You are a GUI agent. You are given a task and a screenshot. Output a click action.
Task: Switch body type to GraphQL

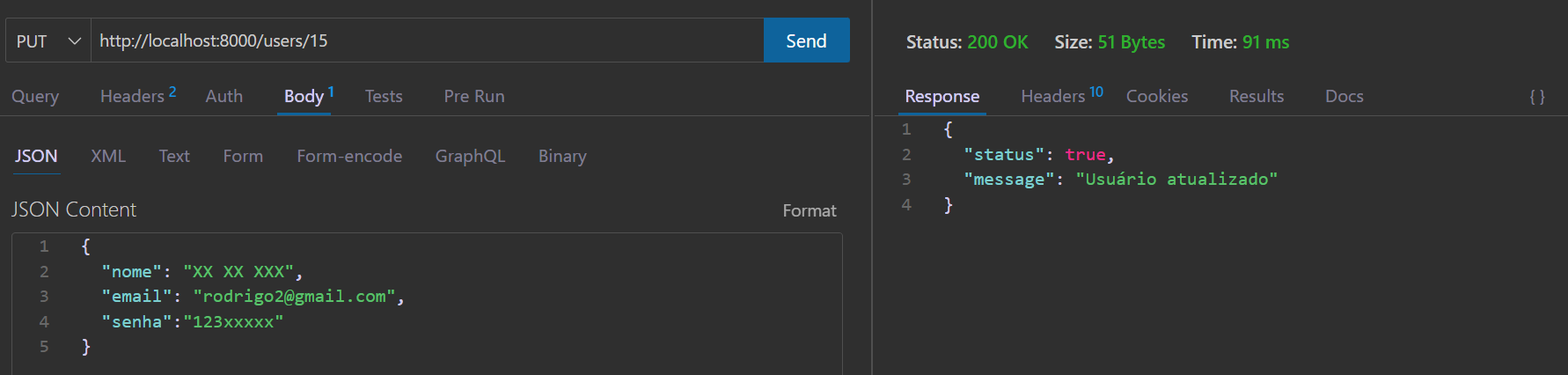tap(470, 156)
